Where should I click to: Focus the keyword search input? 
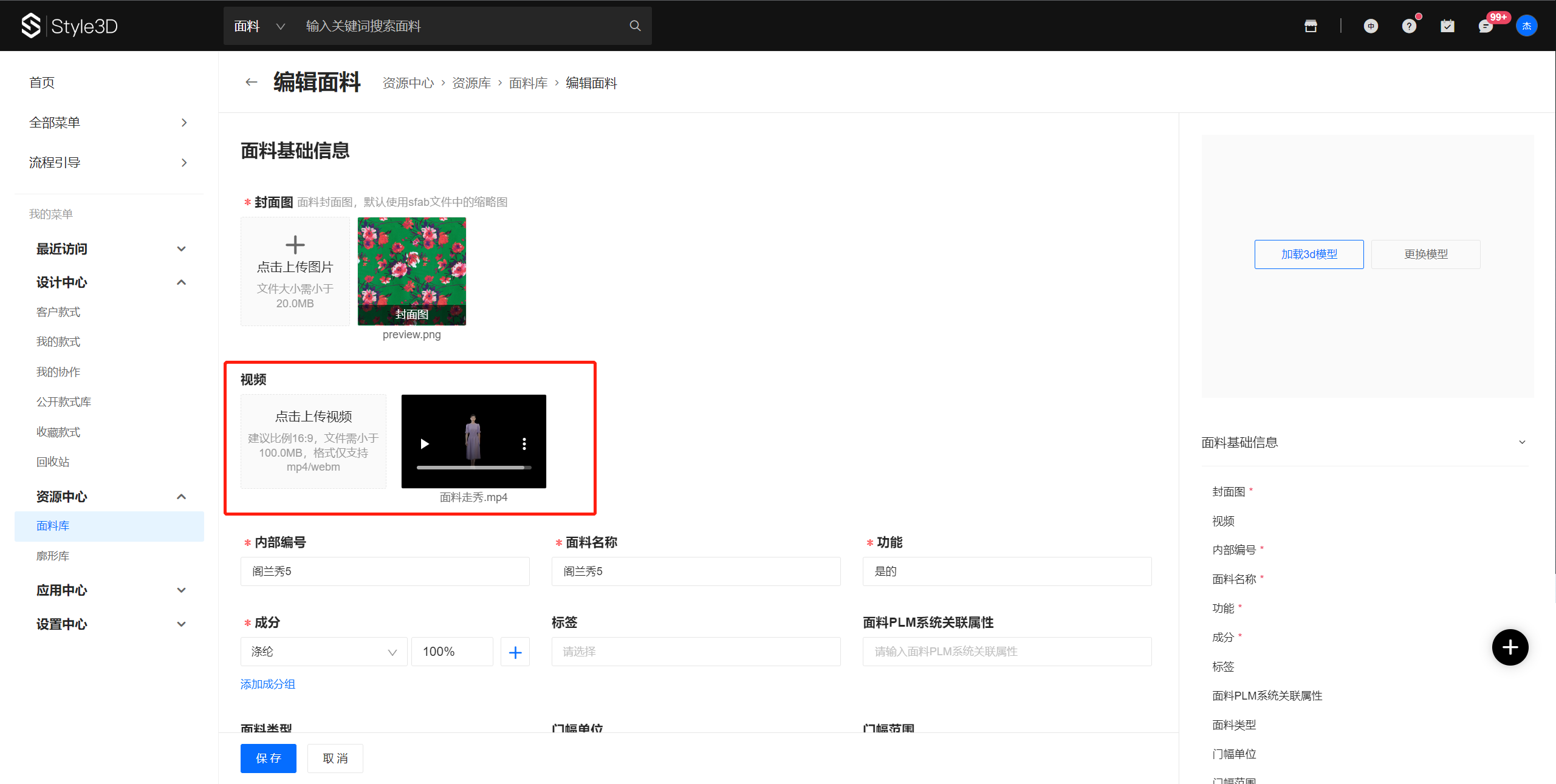tap(462, 26)
